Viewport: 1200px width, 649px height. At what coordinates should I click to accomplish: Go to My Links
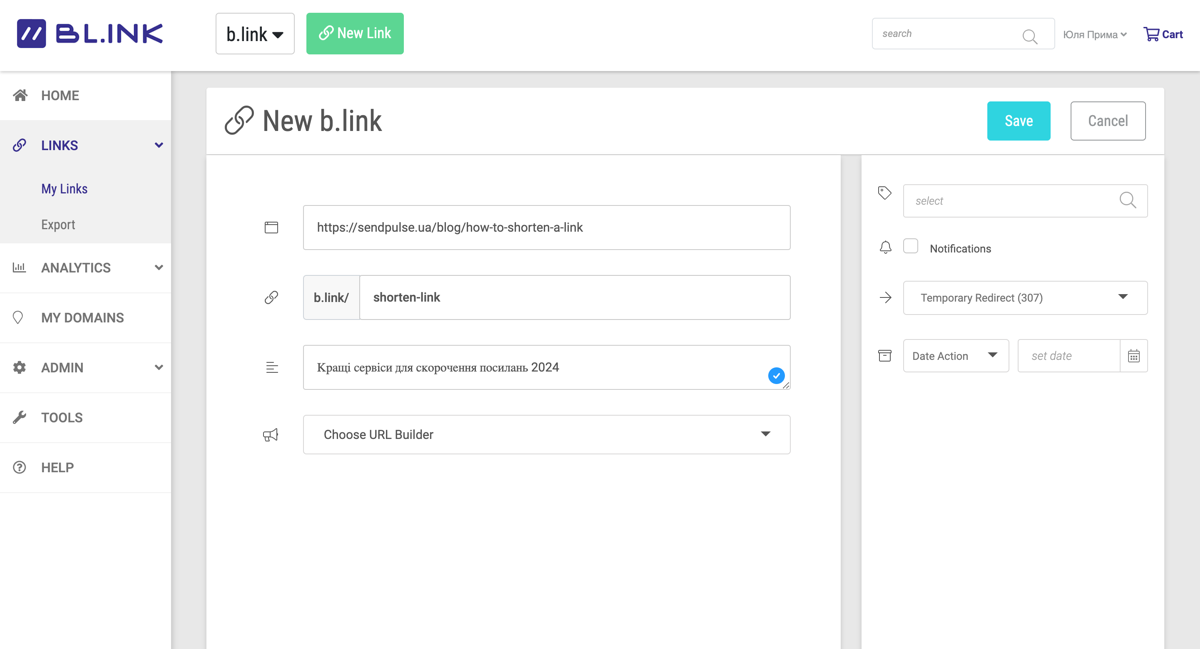pyautogui.click(x=64, y=188)
